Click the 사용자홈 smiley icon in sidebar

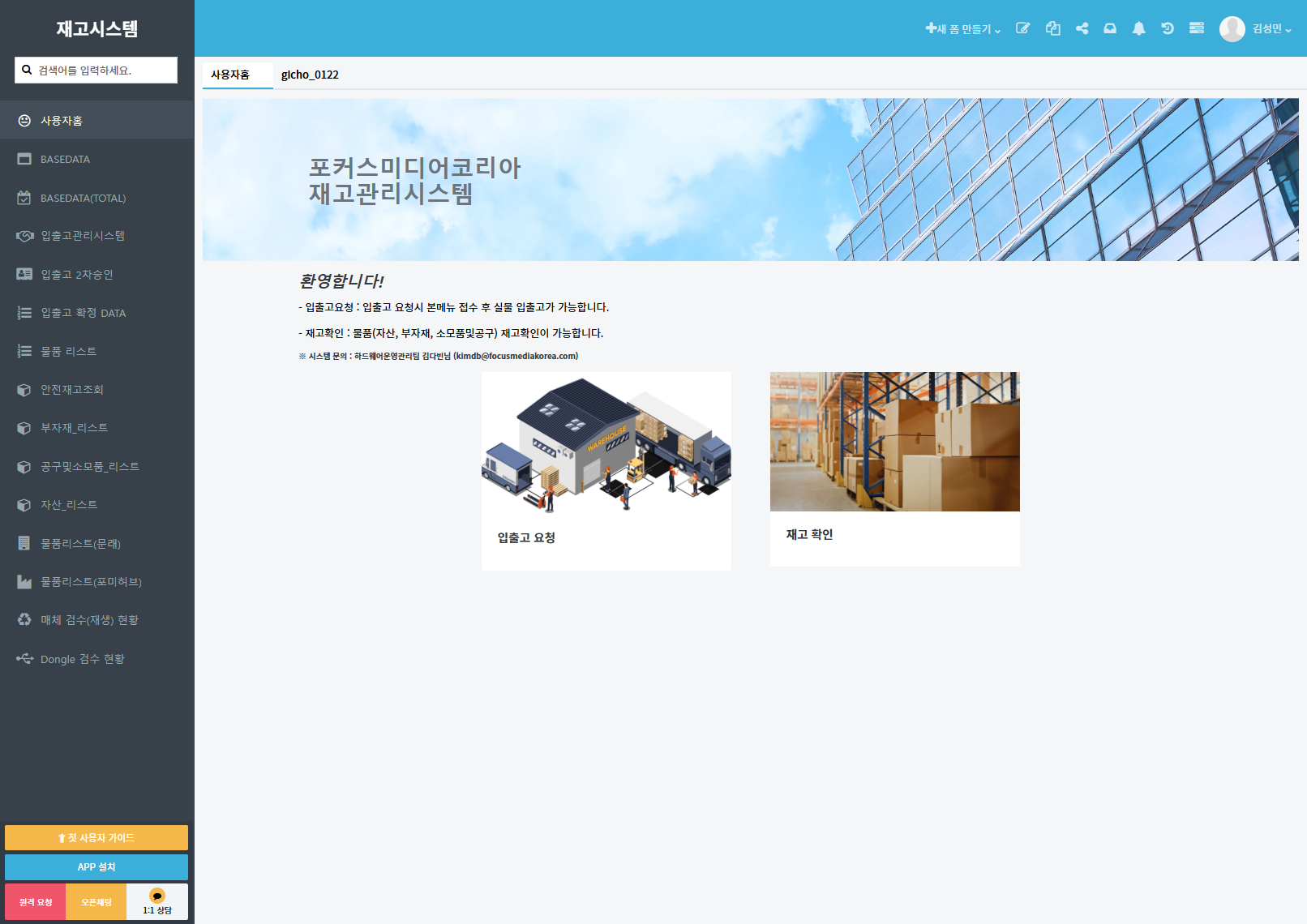(x=24, y=121)
